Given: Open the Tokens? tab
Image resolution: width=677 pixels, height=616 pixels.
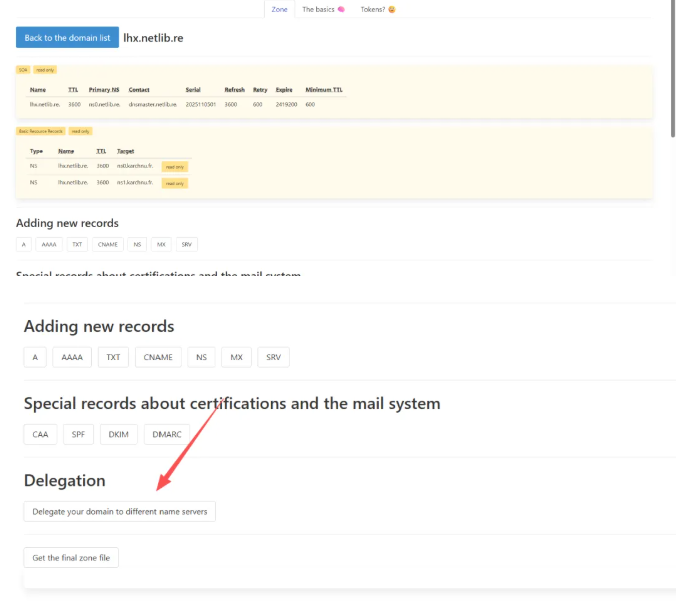Looking at the screenshot, I should [377, 9].
